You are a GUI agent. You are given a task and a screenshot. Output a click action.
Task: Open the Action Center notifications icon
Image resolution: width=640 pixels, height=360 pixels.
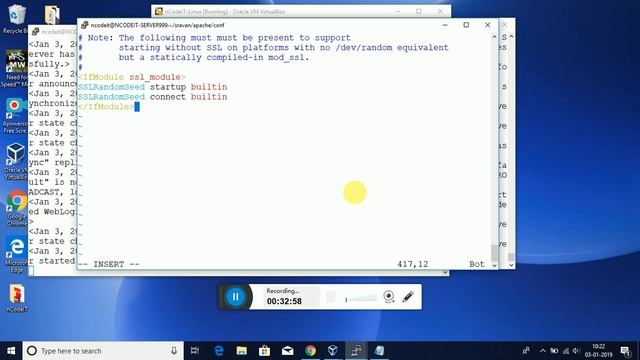pyautogui.click(x=625, y=351)
